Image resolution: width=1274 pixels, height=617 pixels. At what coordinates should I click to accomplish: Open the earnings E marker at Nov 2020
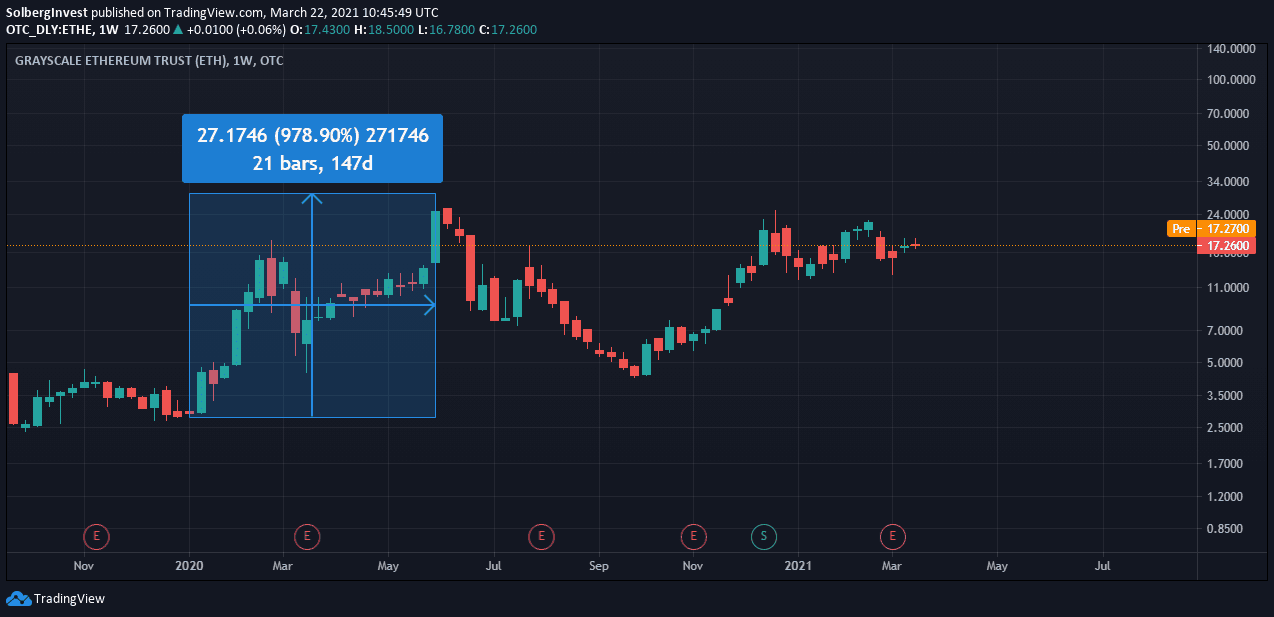click(x=693, y=537)
